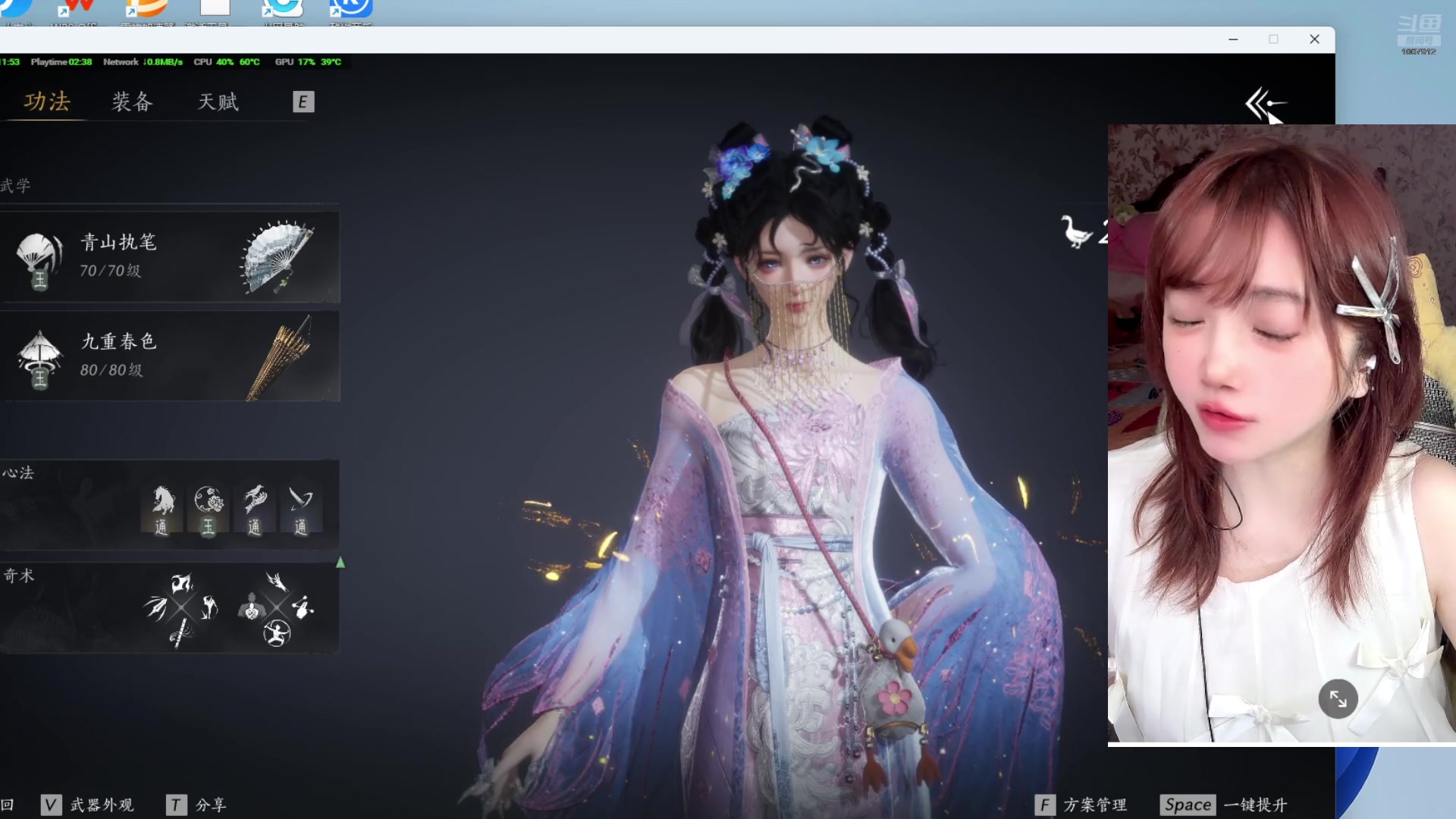1456x819 pixels.
Task: Open the right 奇术 skill wheel
Action: point(277,607)
